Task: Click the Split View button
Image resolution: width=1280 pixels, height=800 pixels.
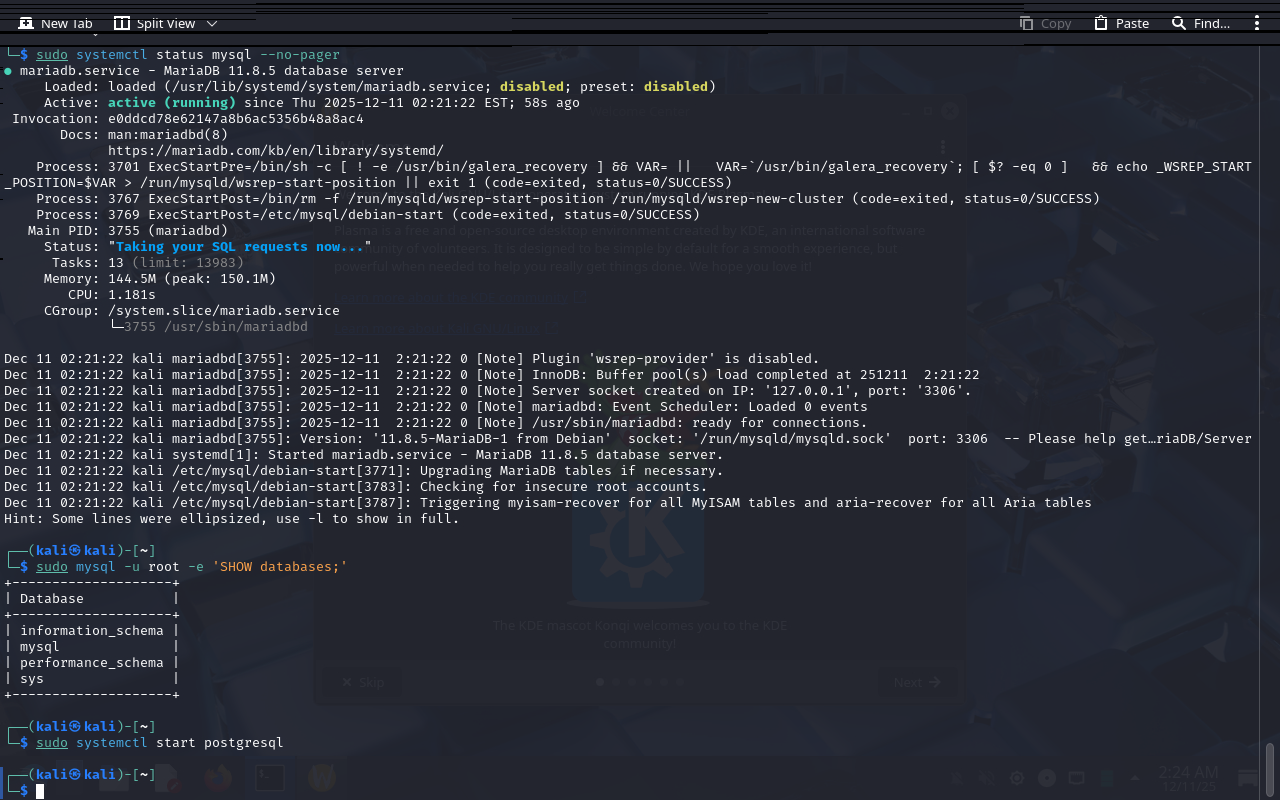Action: tap(154, 23)
